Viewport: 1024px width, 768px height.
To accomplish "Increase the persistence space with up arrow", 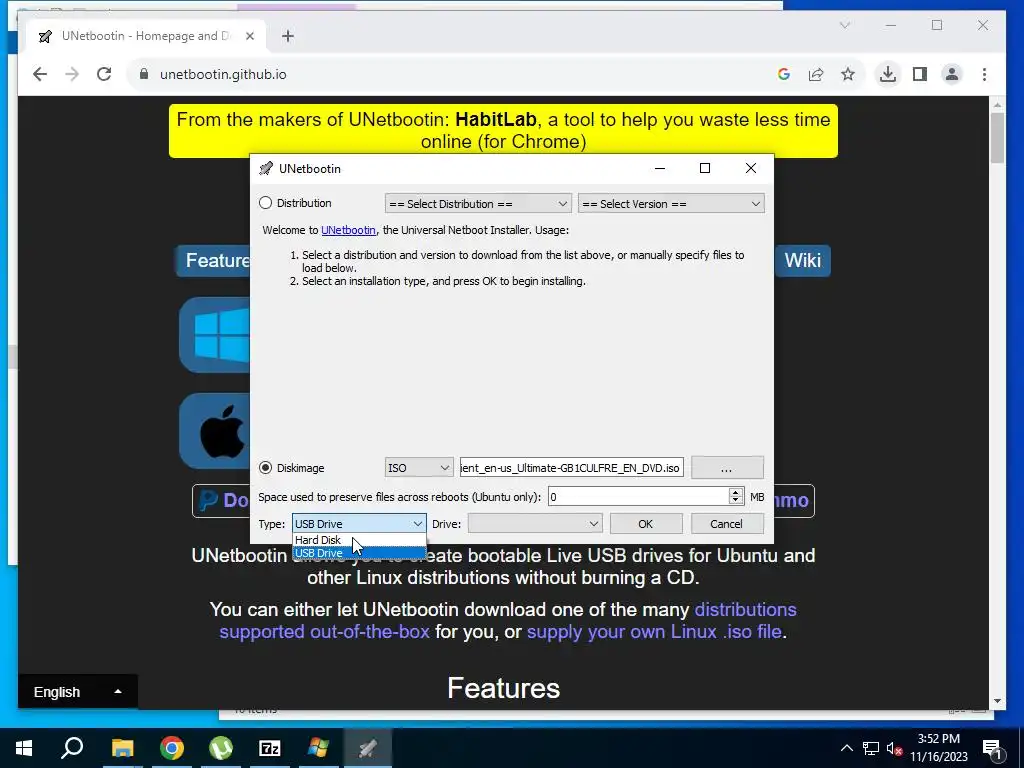I will pos(736,492).
